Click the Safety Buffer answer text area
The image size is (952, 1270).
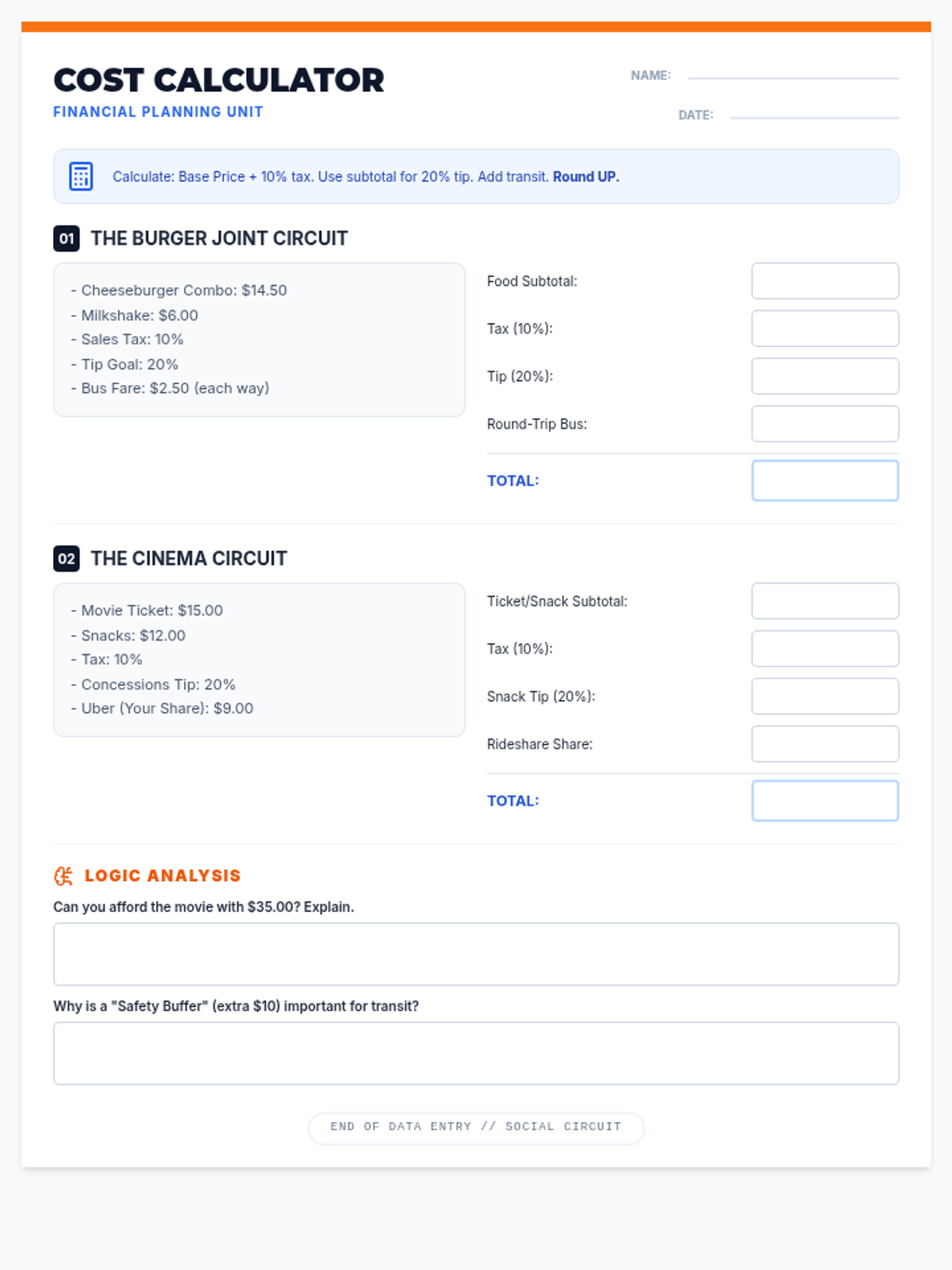tap(476, 1053)
